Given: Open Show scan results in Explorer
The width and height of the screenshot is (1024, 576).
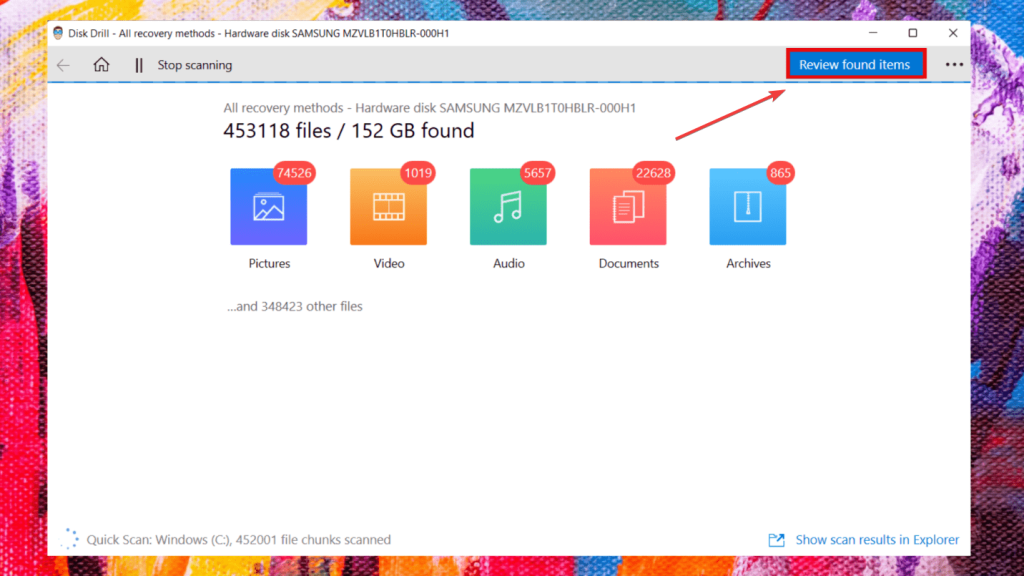Looking at the screenshot, I should [x=877, y=539].
